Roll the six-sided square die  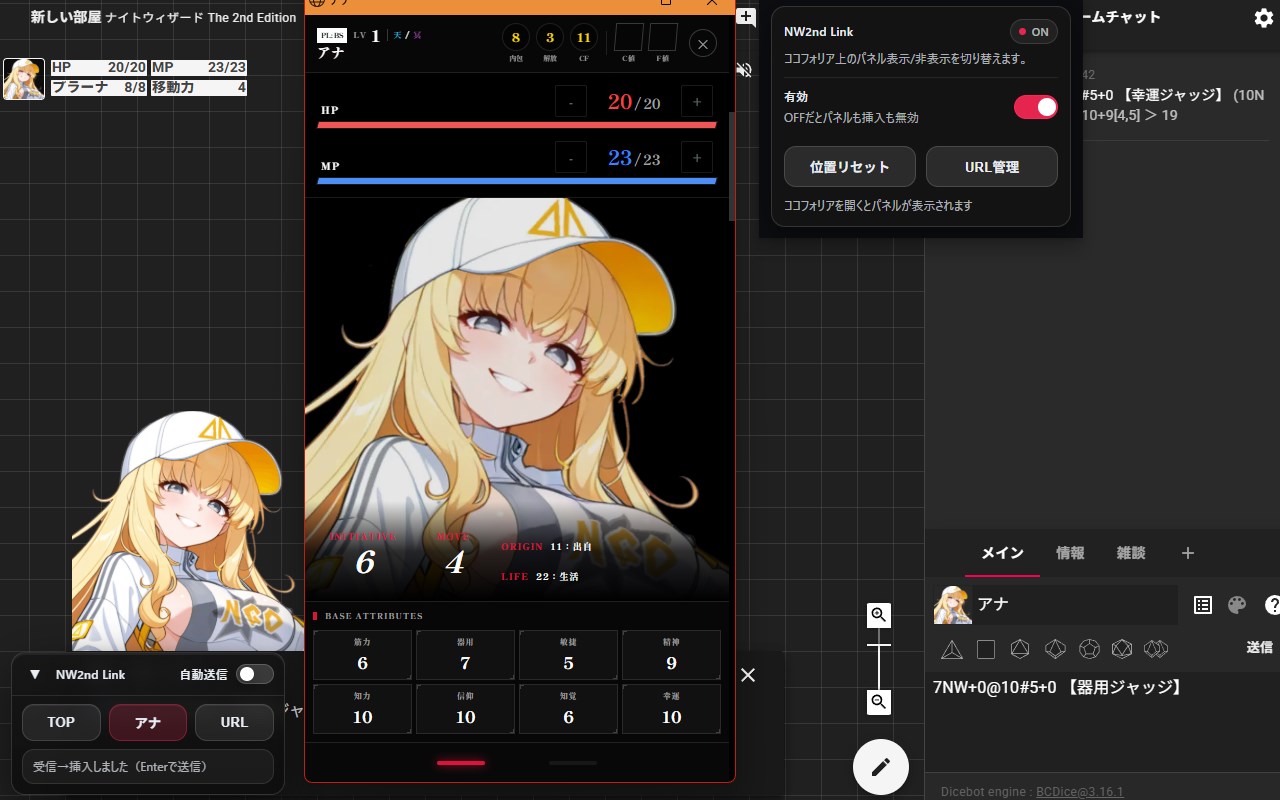pyautogui.click(x=986, y=650)
